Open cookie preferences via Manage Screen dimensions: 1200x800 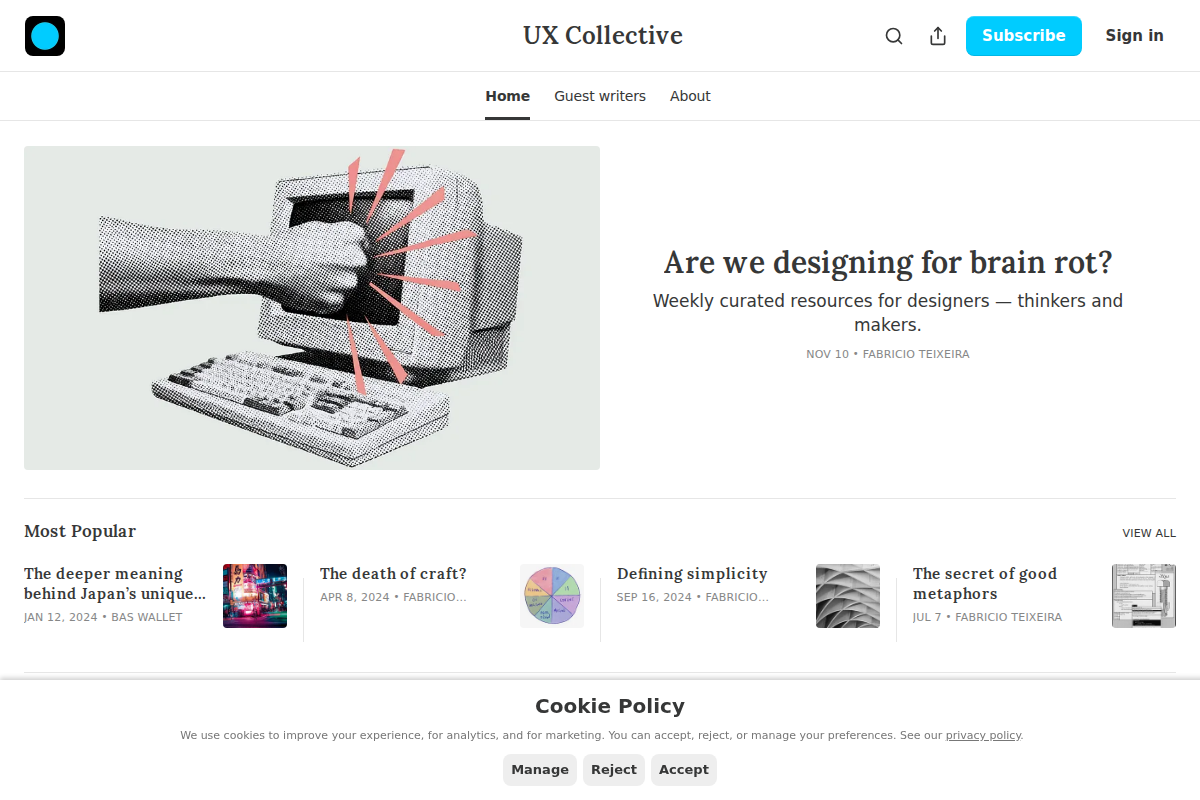pos(539,769)
